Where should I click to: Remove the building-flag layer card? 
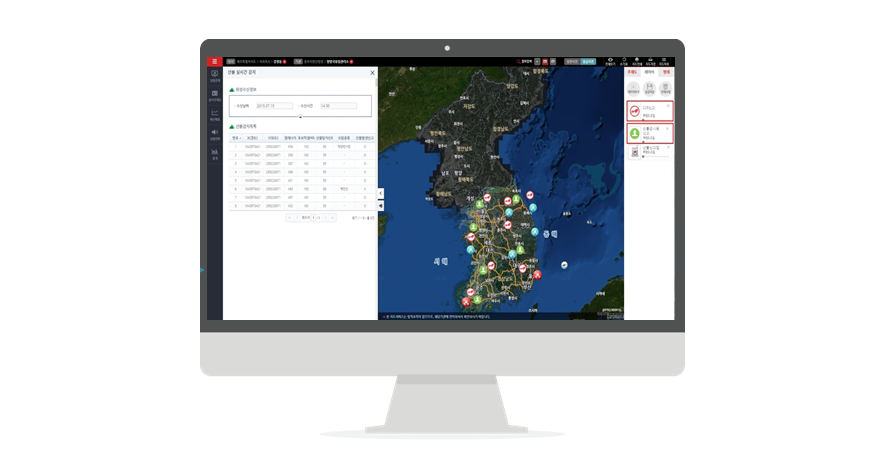[x=668, y=148]
